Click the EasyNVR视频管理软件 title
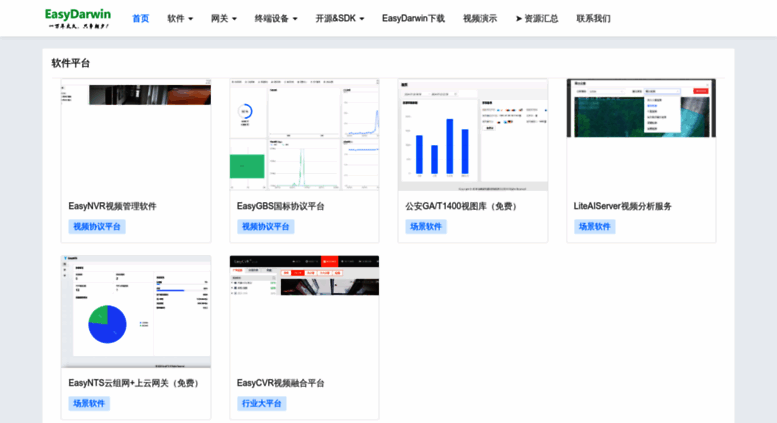The width and height of the screenshot is (777, 423). point(112,206)
